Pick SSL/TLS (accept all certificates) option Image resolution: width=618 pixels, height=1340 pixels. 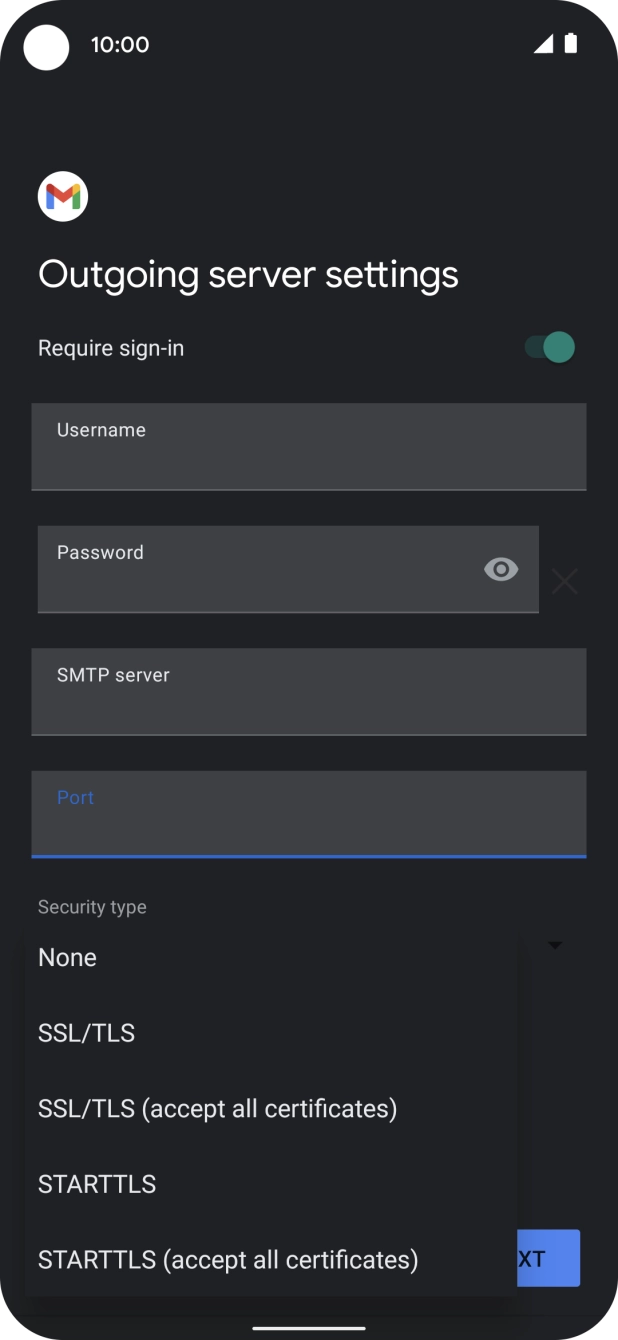tap(218, 1108)
